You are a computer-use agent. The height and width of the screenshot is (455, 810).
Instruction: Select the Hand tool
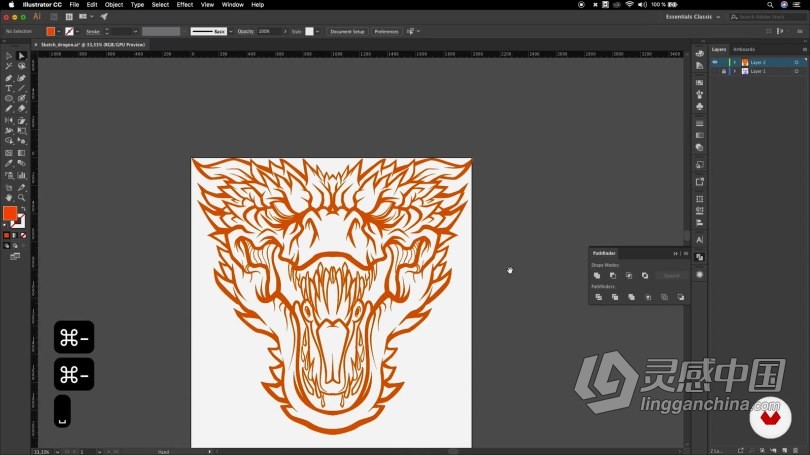9,197
